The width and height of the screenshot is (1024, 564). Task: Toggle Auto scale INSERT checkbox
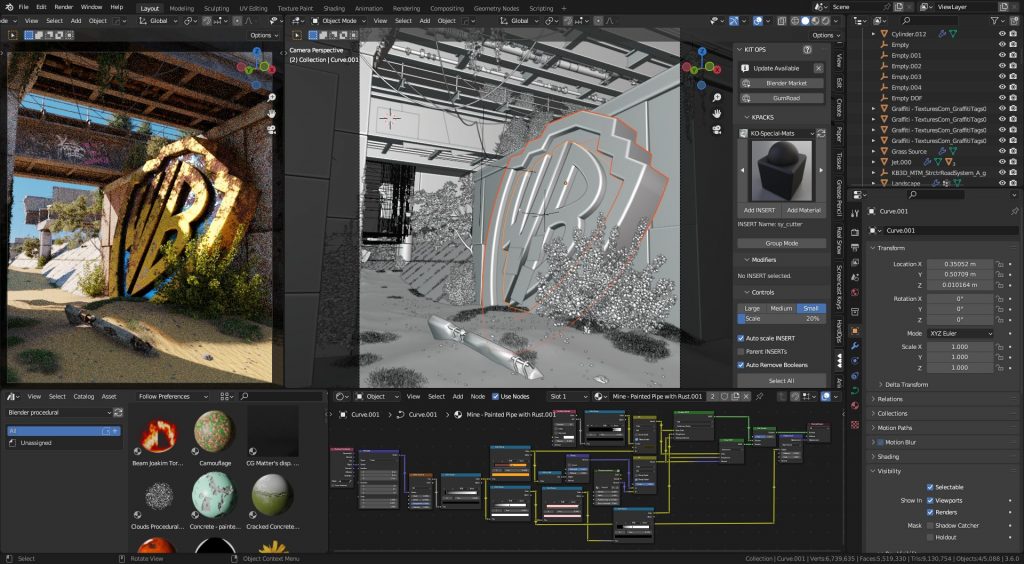(x=741, y=338)
